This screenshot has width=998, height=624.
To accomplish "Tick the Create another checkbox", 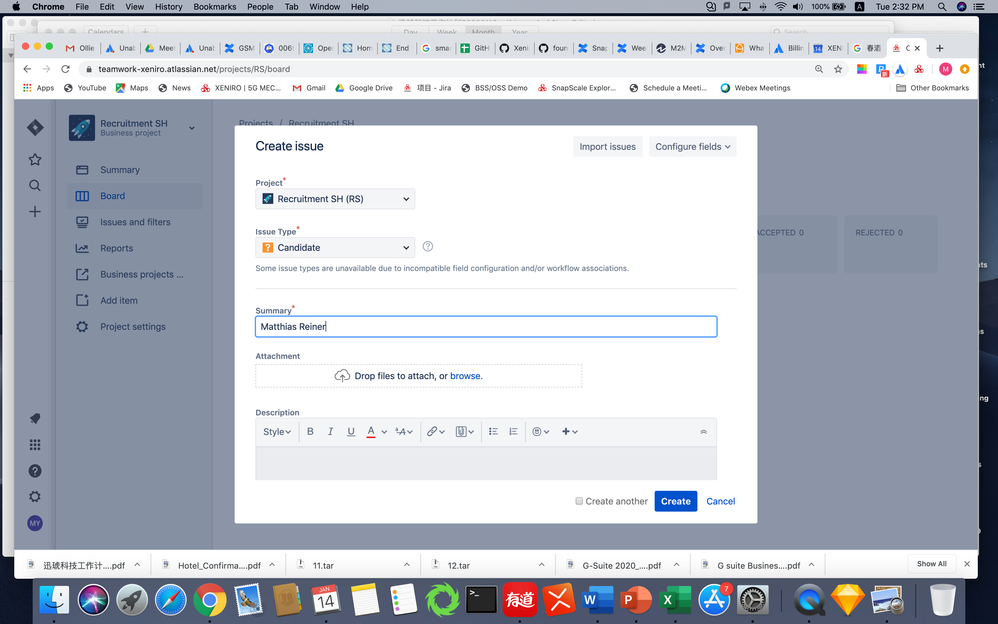I will coord(579,501).
